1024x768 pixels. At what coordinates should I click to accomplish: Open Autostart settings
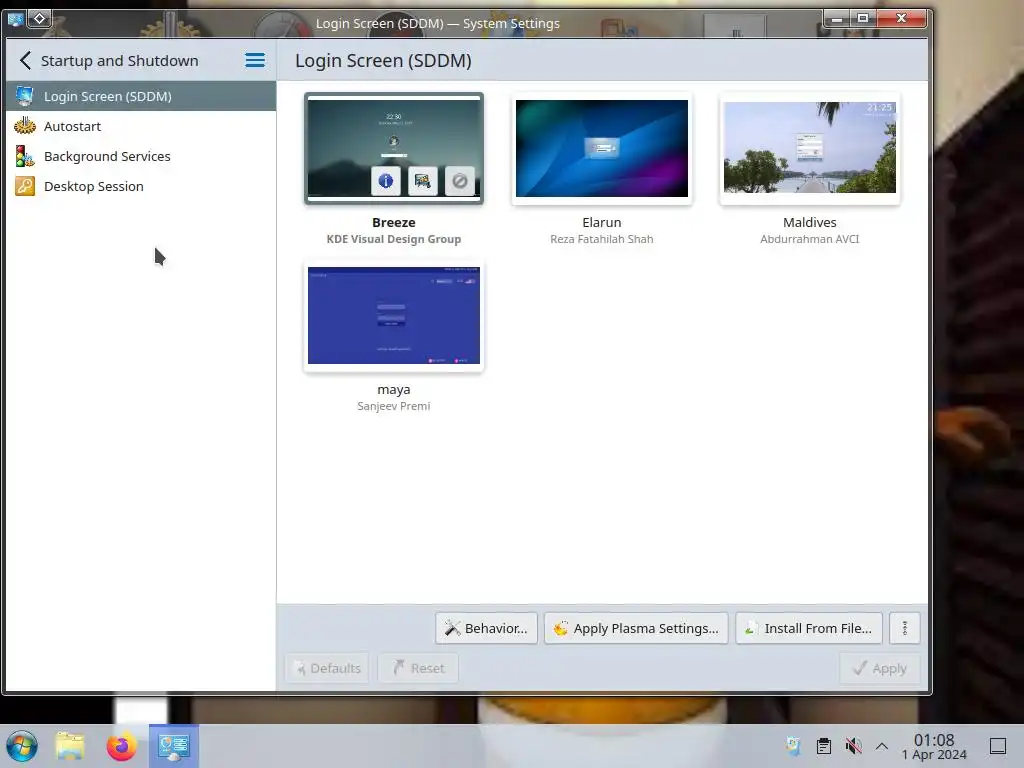(x=140, y=126)
